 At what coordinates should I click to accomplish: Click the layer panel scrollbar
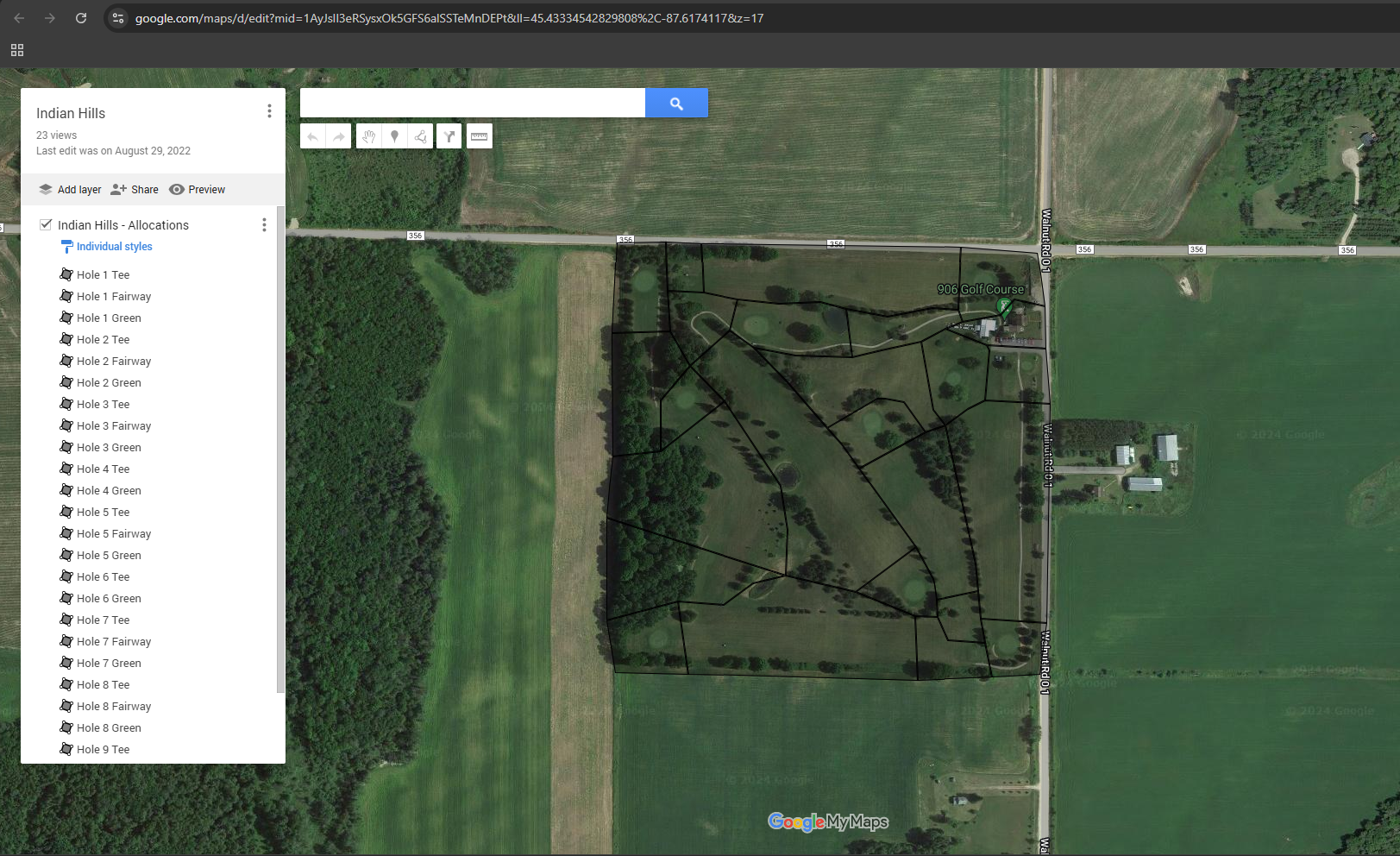(279, 449)
